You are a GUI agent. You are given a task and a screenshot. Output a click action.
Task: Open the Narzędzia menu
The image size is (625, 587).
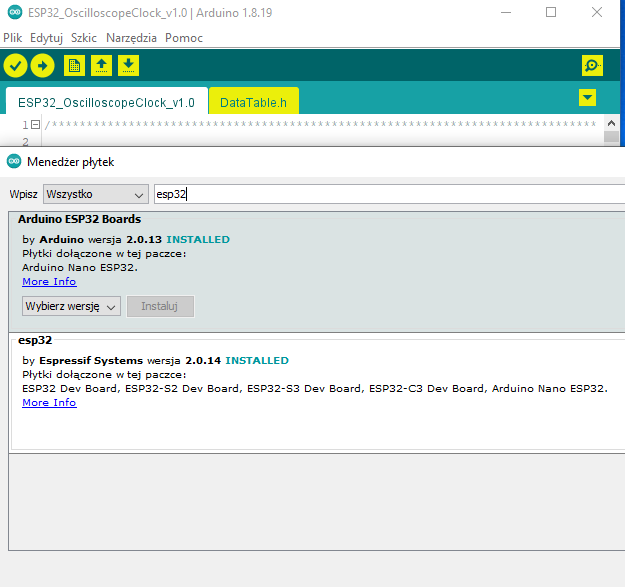131,38
